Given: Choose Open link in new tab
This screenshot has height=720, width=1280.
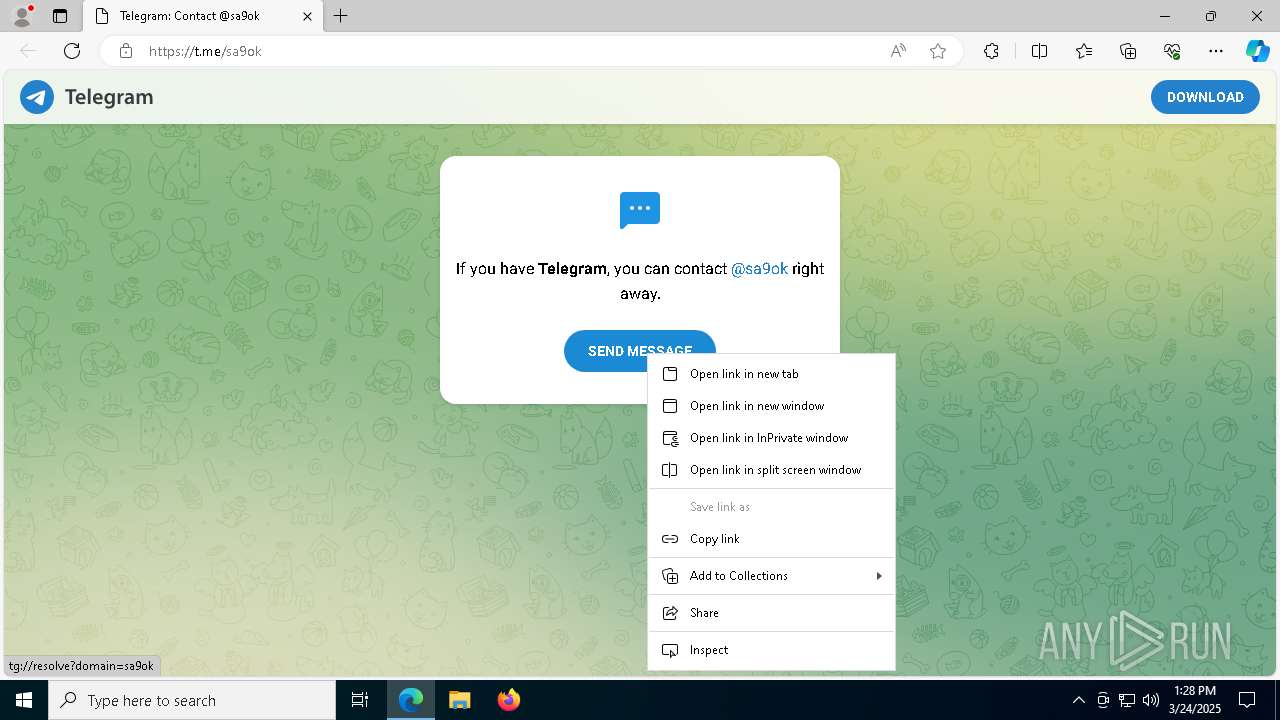Looking at the screenshot, I should [x=771, y=374].
